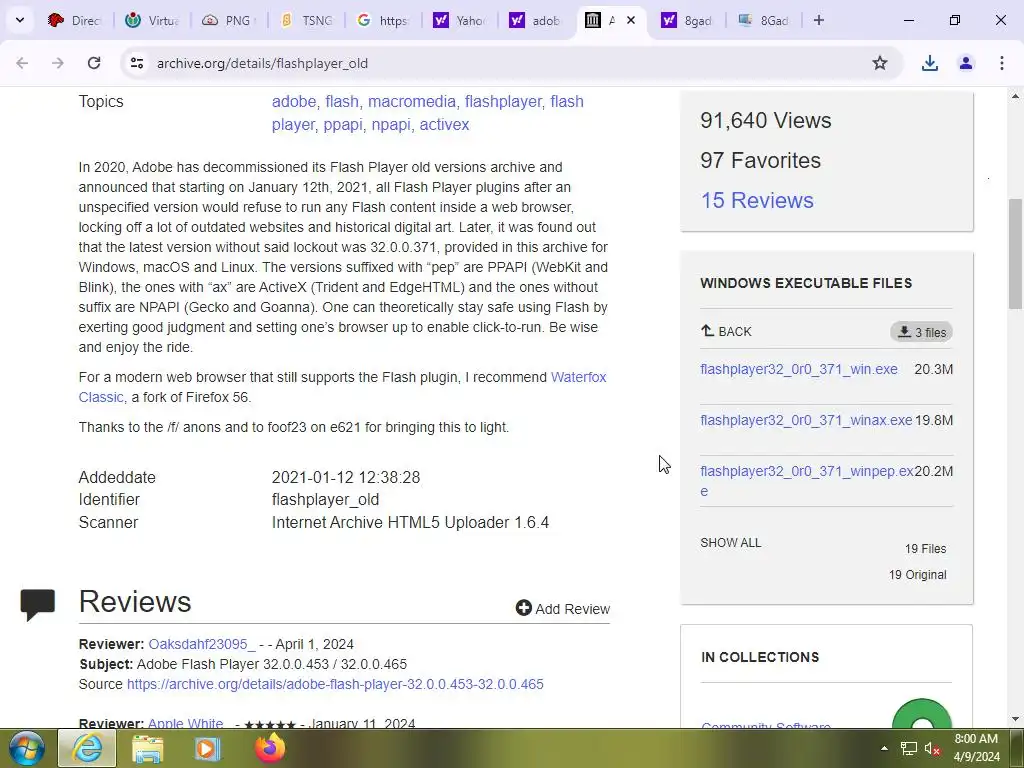
Task: Open the adobe topic link
Action: (294, 101)
